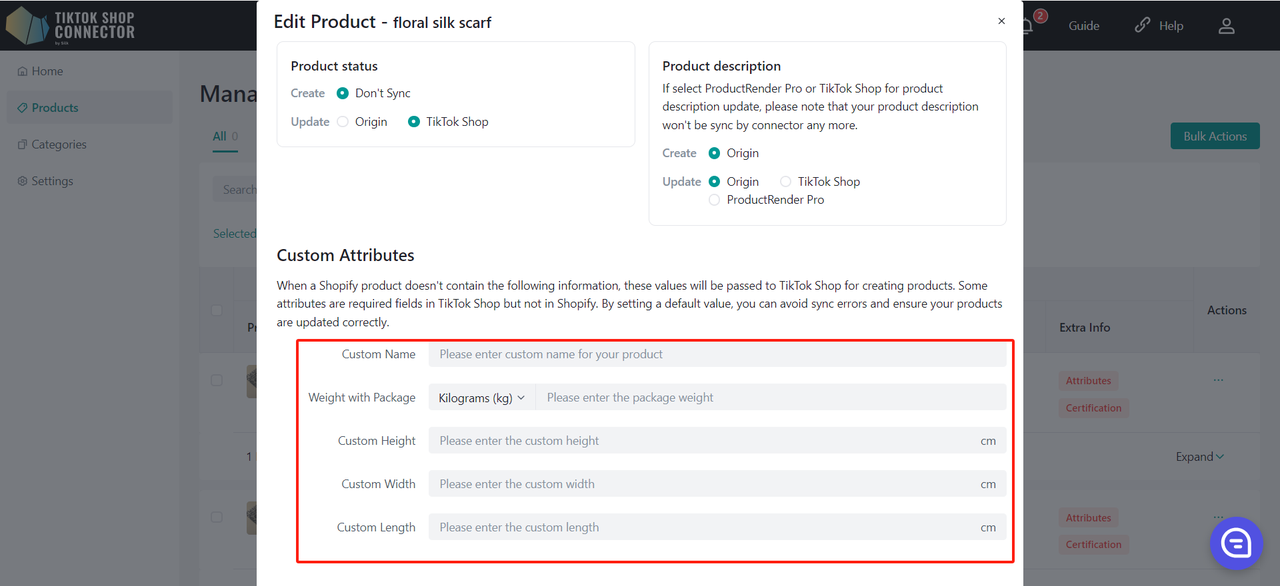Open the Guide link in top bar

(1084, 26)
